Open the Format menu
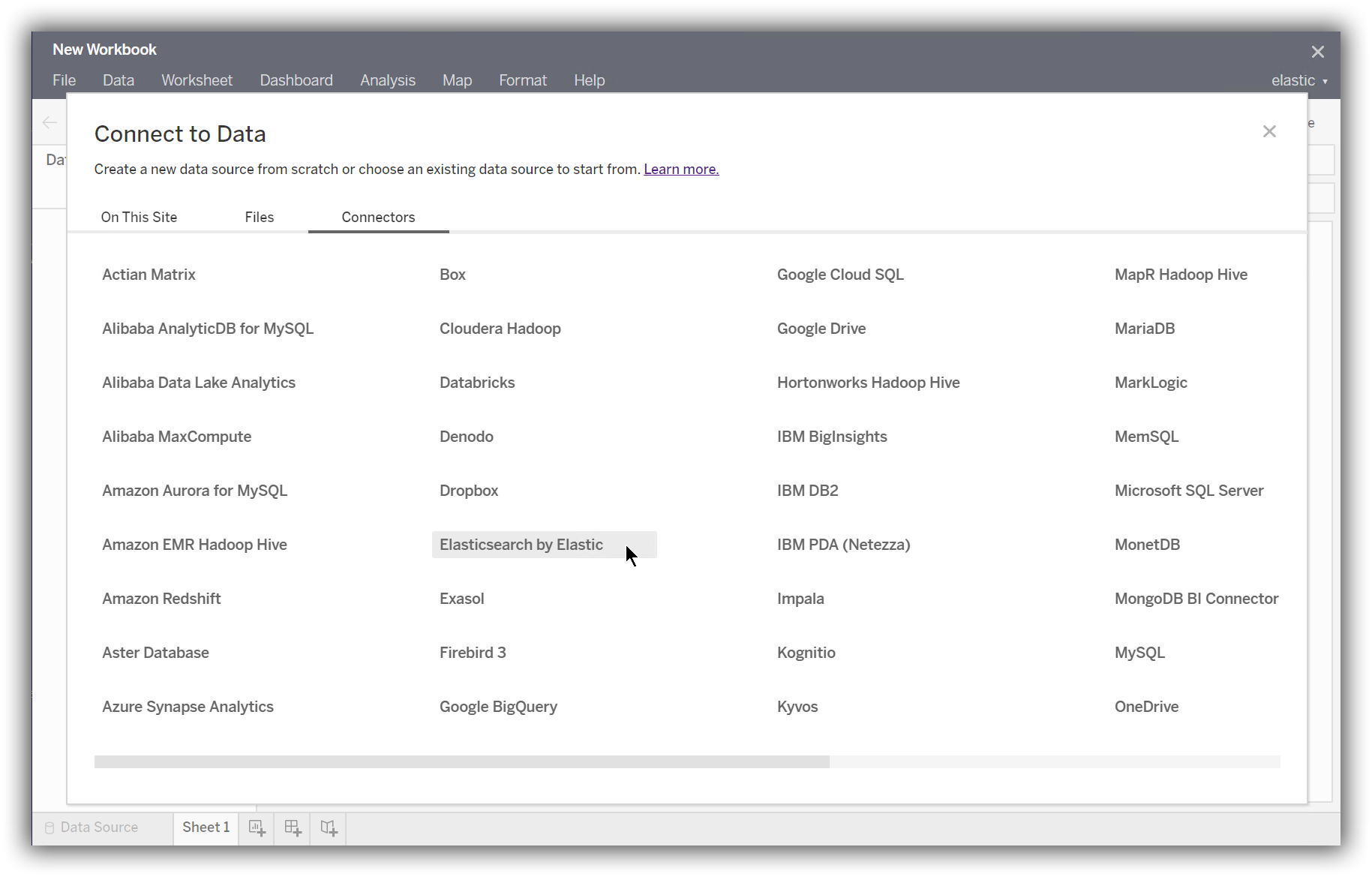This screenshot has height=877, width=1372. (523, 80)
